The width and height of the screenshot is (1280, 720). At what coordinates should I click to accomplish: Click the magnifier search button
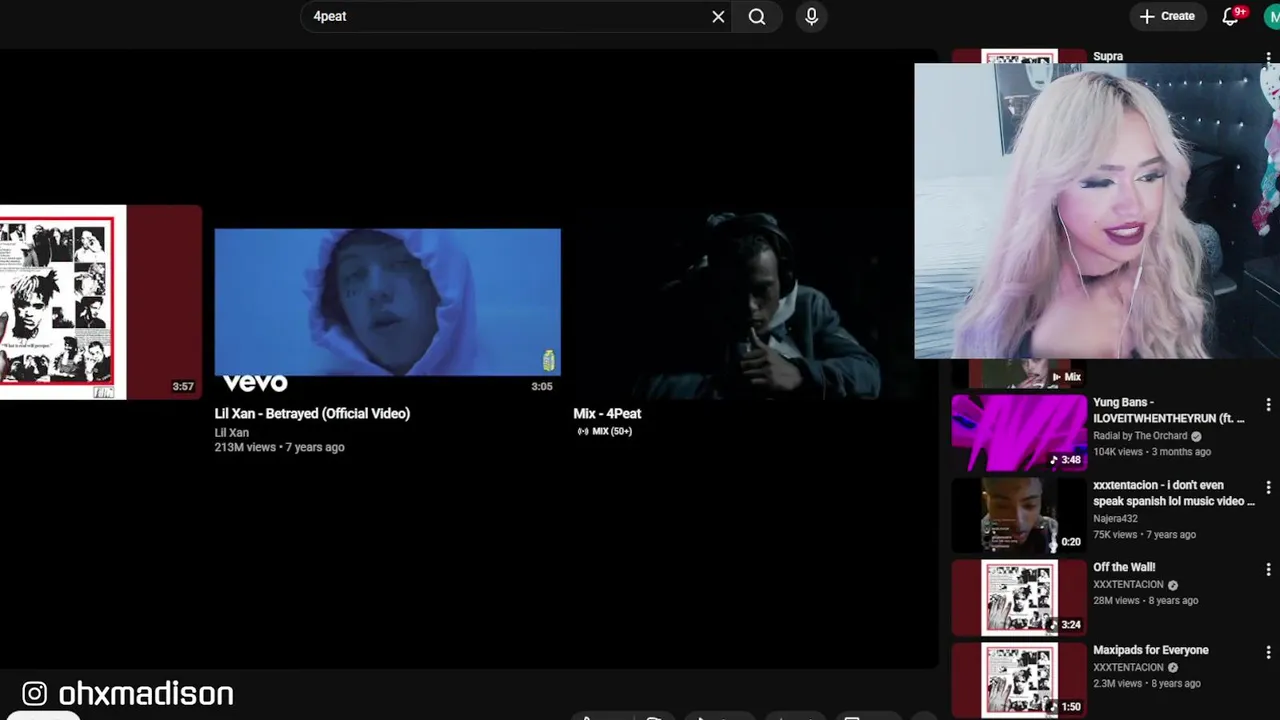pos(757,16)
